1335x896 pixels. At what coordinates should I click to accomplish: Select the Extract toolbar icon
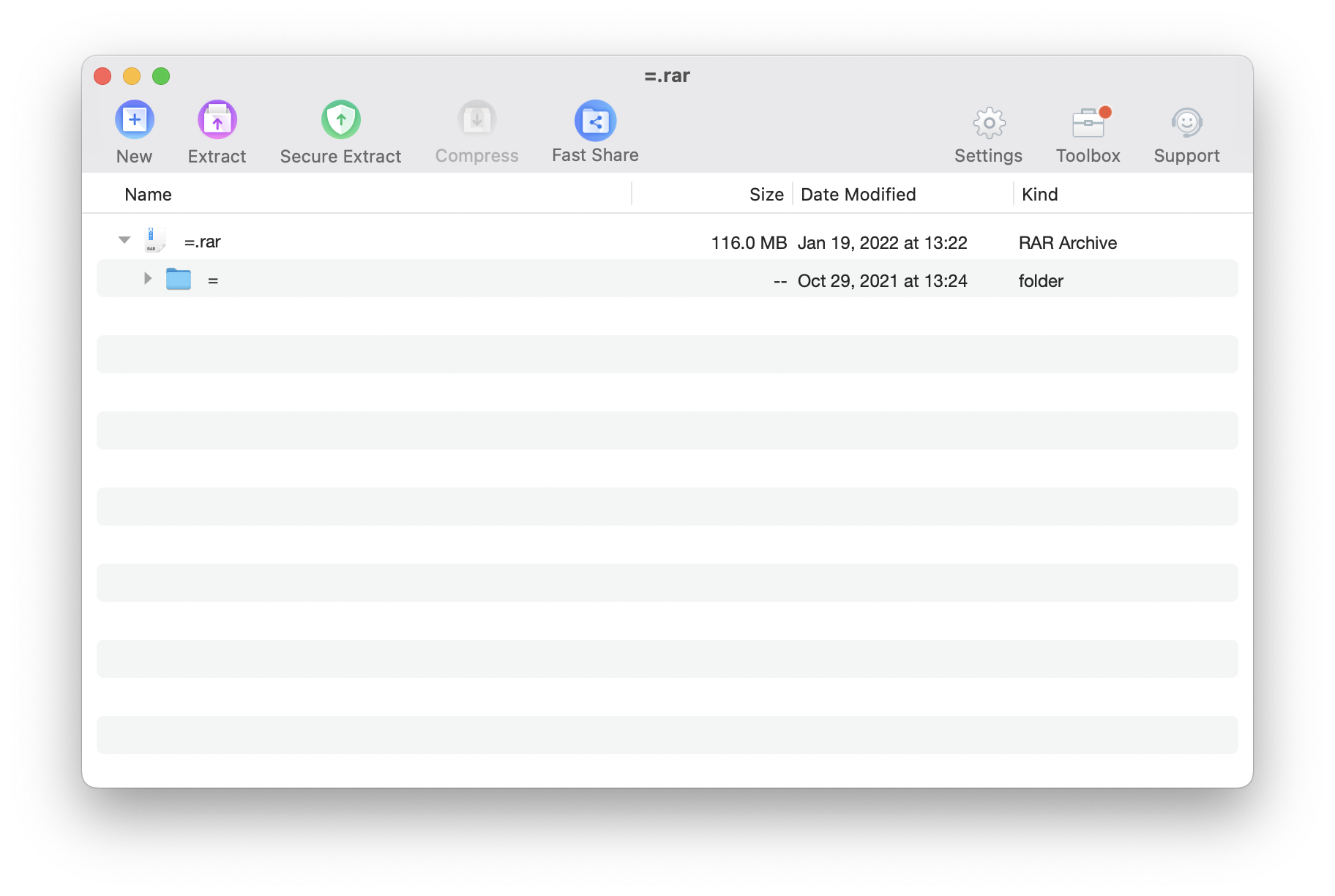[x=217, y=119]
